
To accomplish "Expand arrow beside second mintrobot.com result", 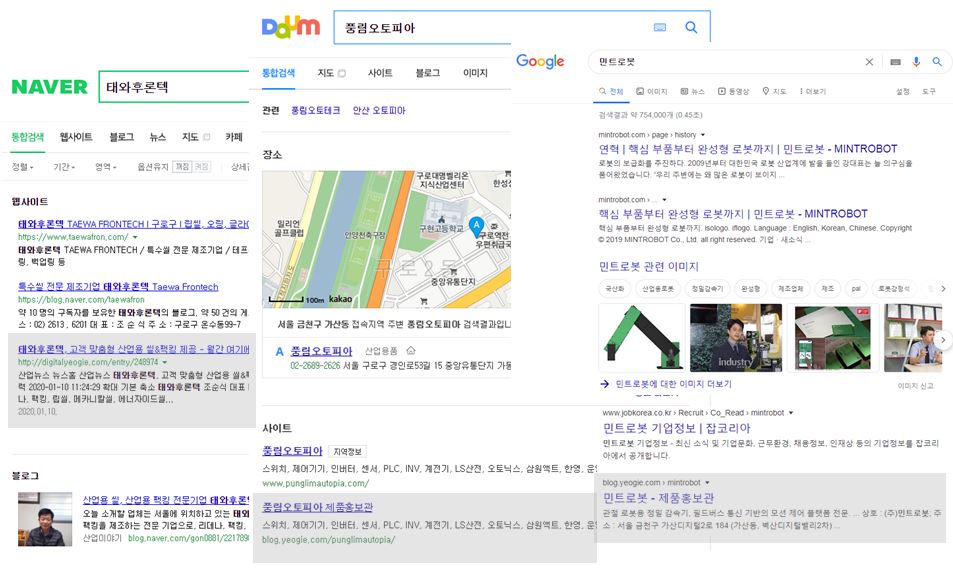I will (x=664, y=200).
